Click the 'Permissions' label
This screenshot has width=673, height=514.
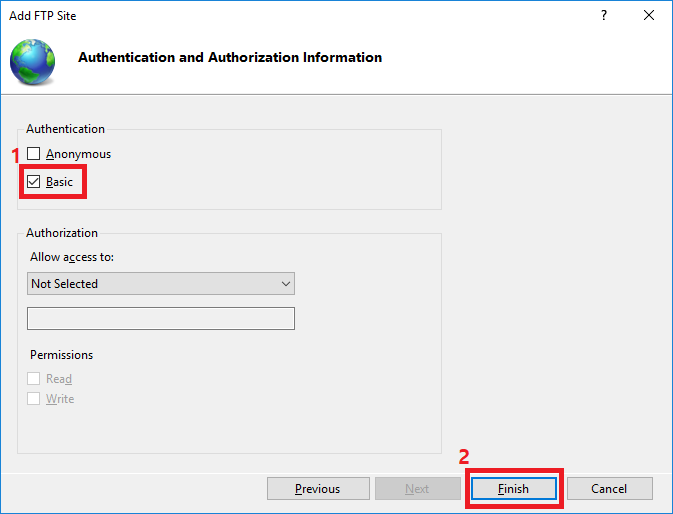click(61, 355)
